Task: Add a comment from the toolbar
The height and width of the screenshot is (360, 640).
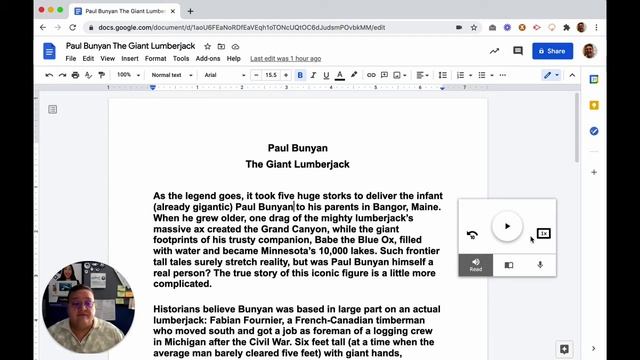Action: point(384,75)
